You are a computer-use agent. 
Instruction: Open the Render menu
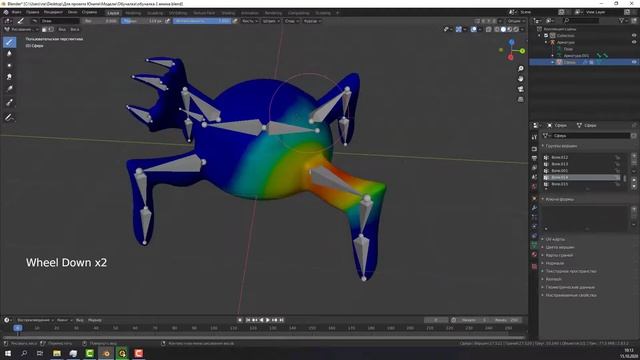pos(53,12)
